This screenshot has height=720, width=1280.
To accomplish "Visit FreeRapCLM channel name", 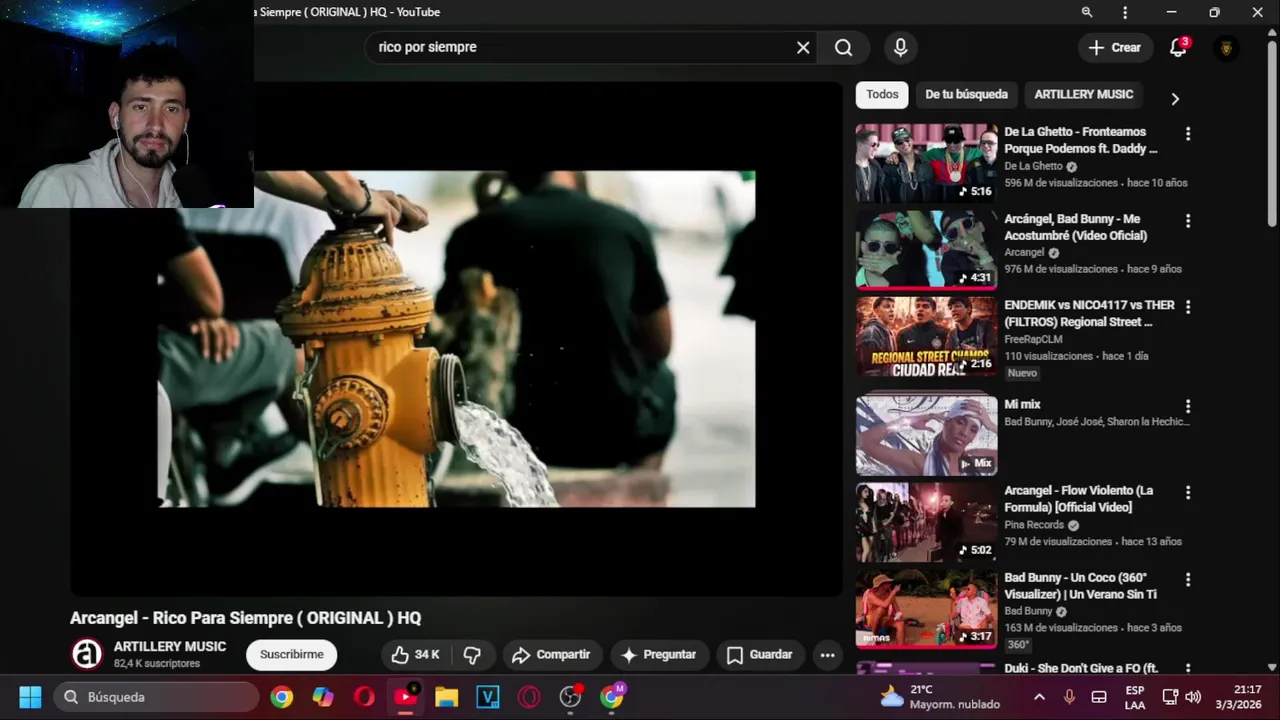I will (x=1033, y=339).
